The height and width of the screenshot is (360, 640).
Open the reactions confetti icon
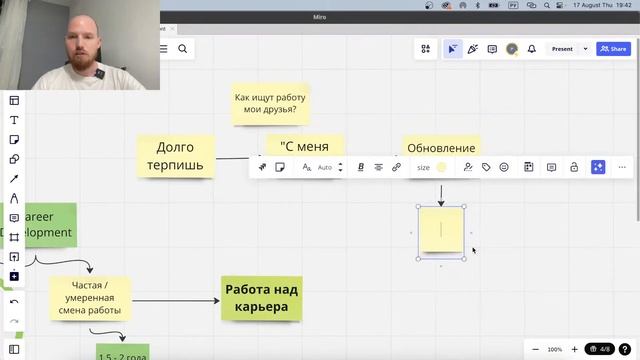[x=473, y=49]
